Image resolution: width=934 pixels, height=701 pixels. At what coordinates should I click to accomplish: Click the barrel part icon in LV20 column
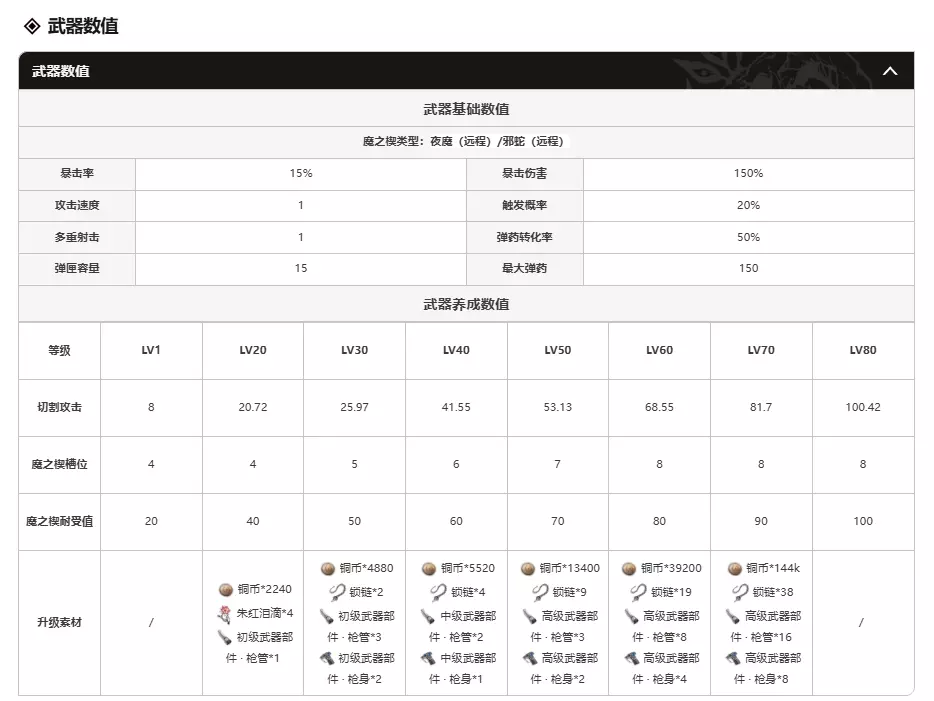(225, 637)
